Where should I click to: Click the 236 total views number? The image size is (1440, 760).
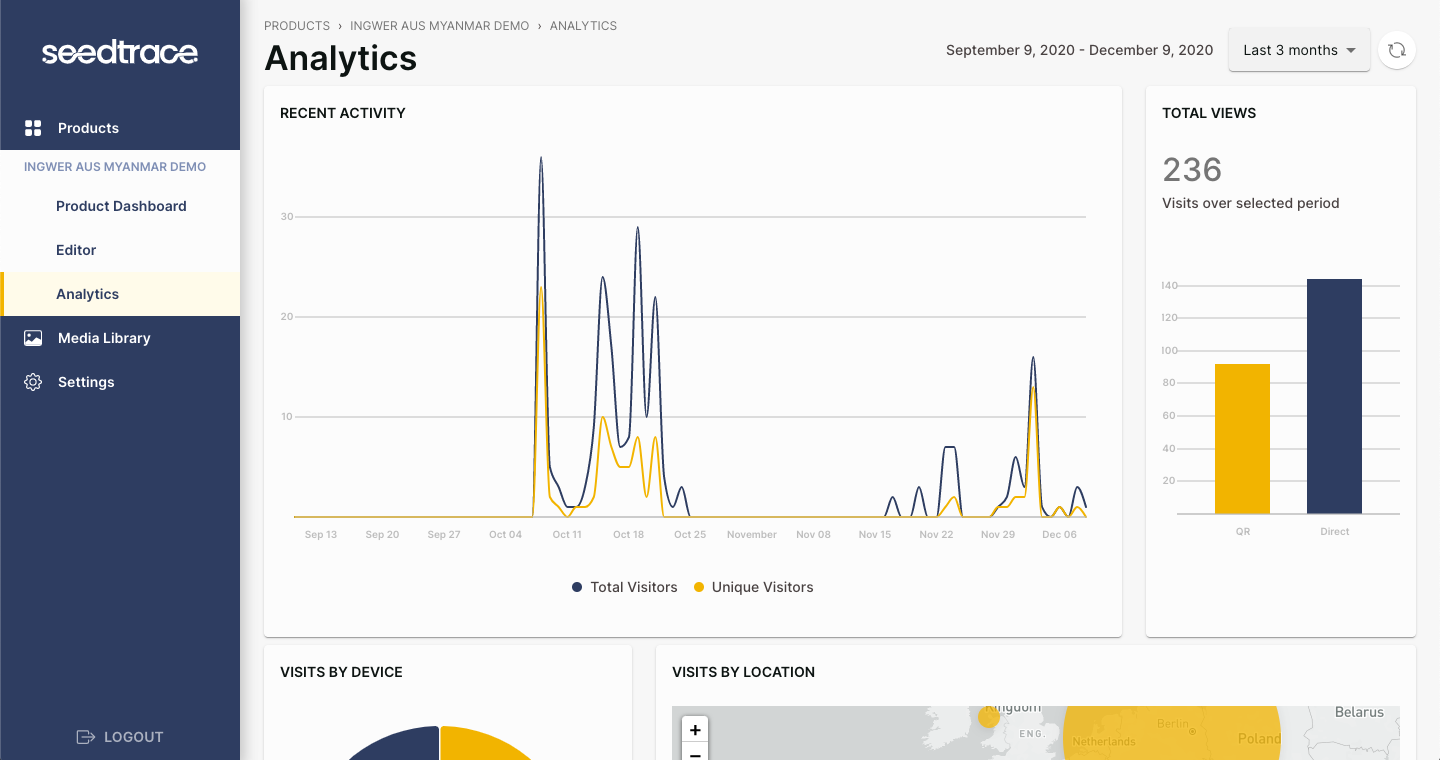pyautogui.click(x=1192, y=170)
